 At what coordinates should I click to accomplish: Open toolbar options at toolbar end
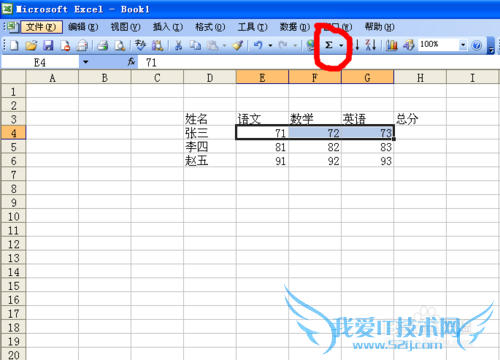coord(490,45)
